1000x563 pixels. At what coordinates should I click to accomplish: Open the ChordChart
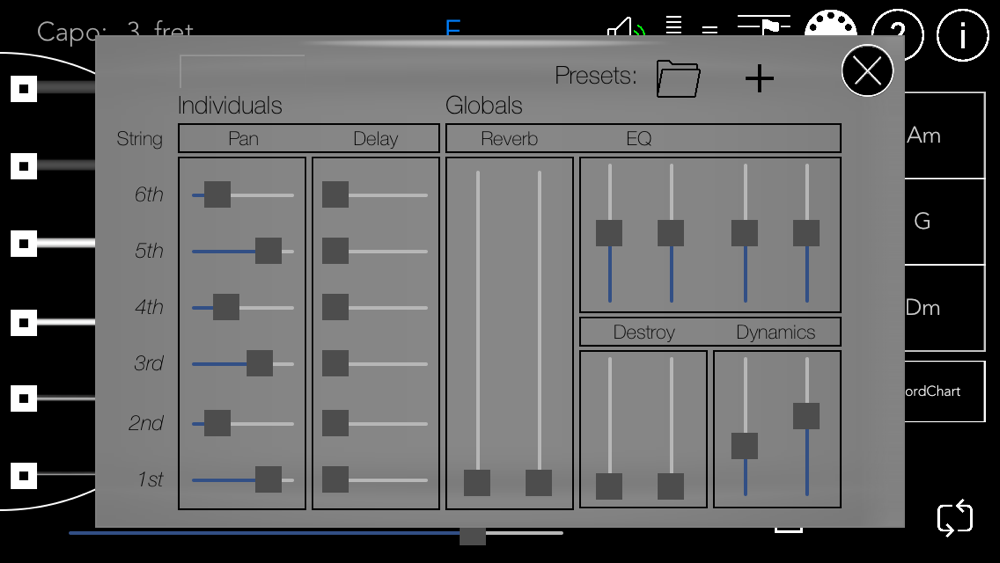[944, 391]
